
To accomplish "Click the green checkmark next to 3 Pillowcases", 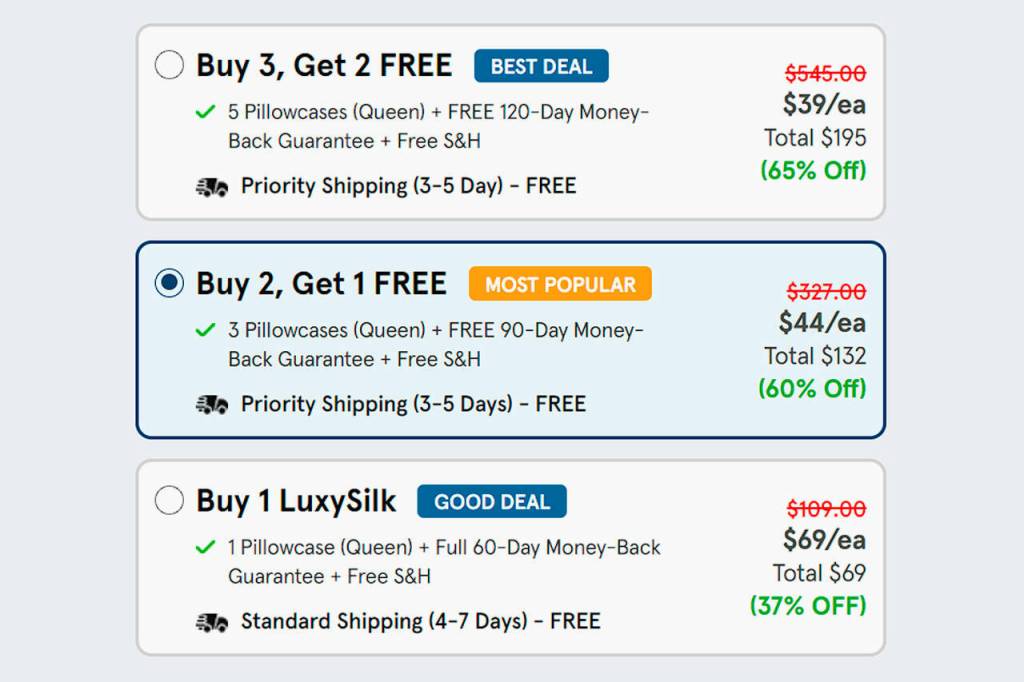I will (x=206, y=330).
